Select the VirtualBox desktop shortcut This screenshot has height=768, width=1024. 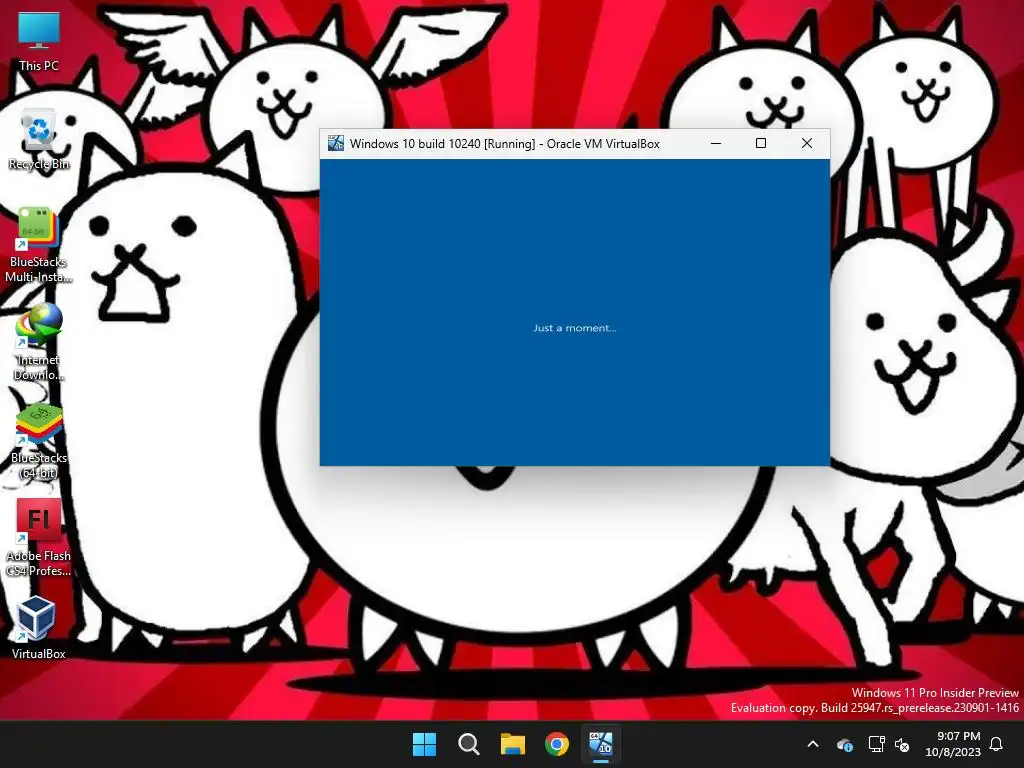click(x=39, y=628)
